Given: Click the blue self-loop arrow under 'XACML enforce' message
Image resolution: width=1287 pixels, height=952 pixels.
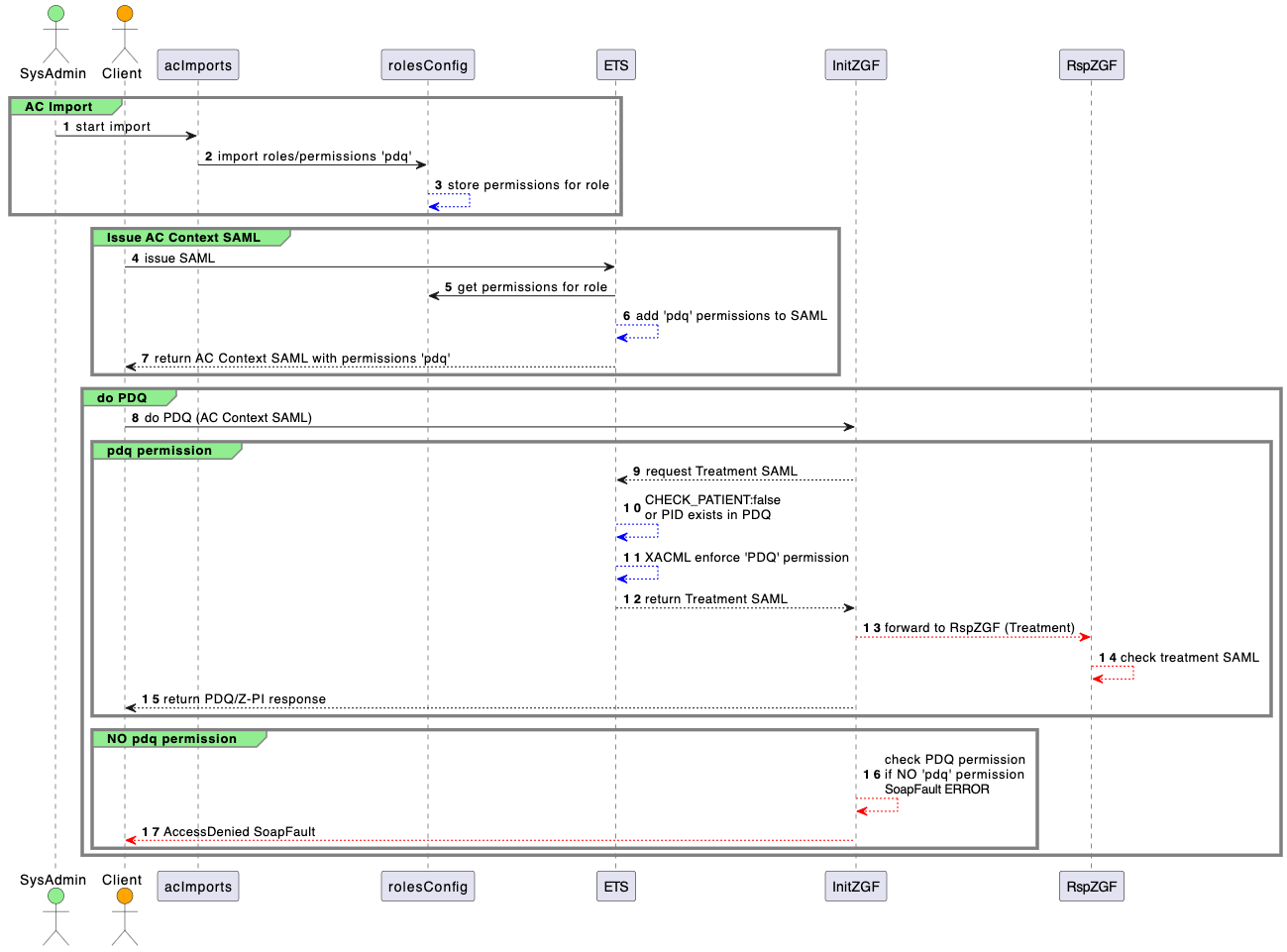Looking at the screenshot, I should click(637, 574).
